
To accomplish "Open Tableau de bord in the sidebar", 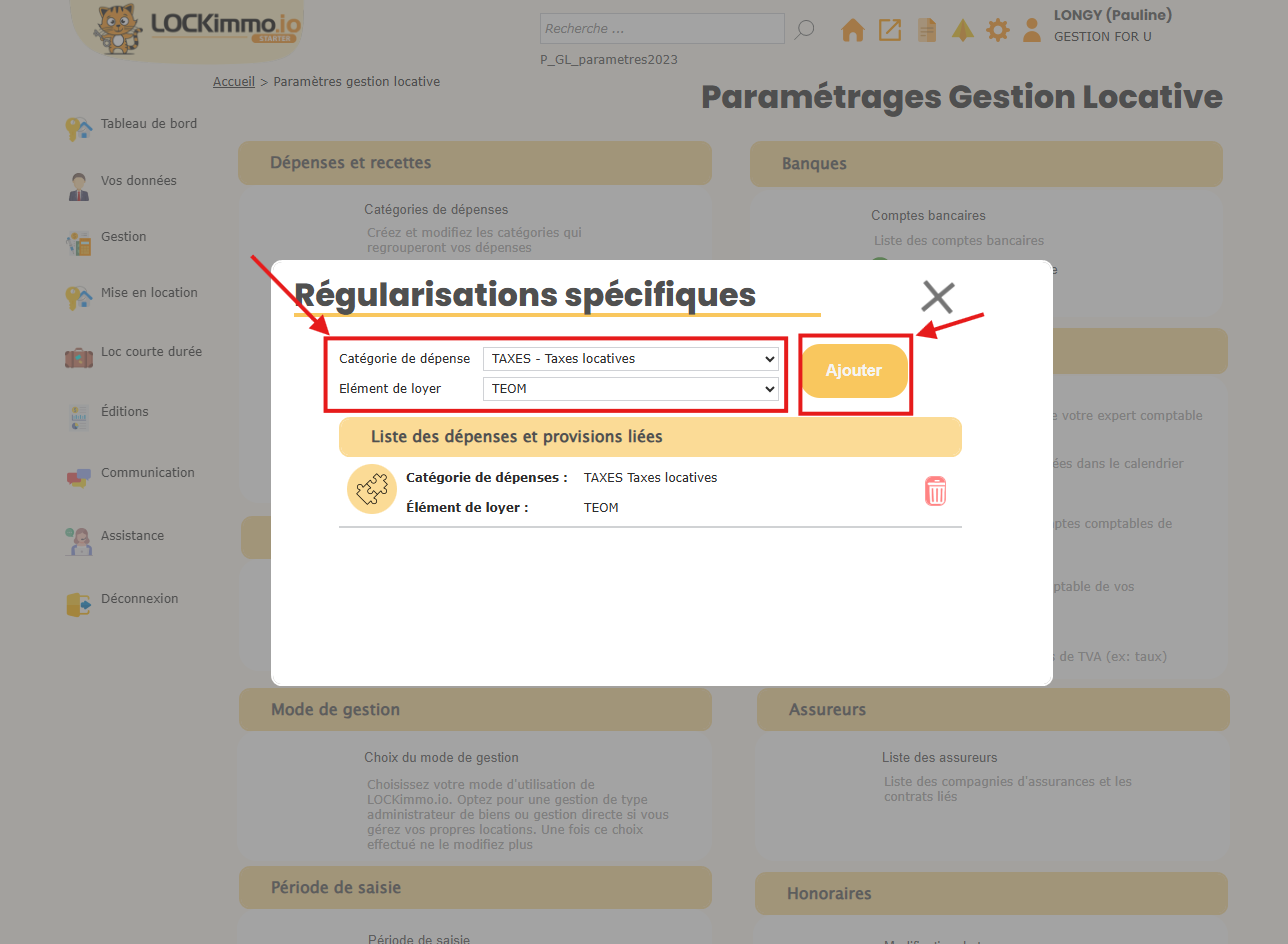I will click(x=148, y=124).
